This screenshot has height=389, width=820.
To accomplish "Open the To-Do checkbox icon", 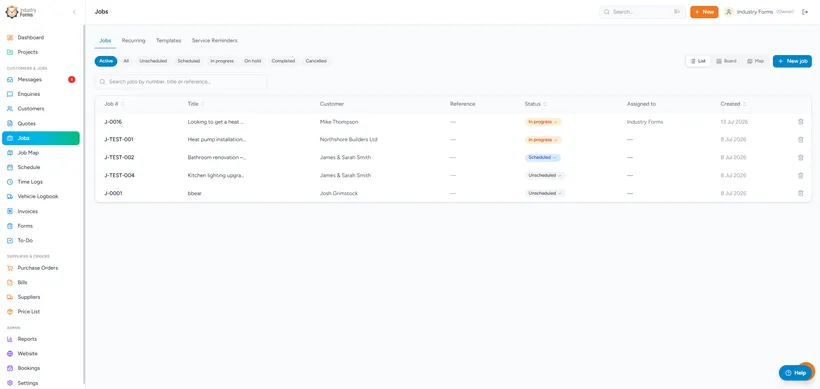I will tap(10, 241).
